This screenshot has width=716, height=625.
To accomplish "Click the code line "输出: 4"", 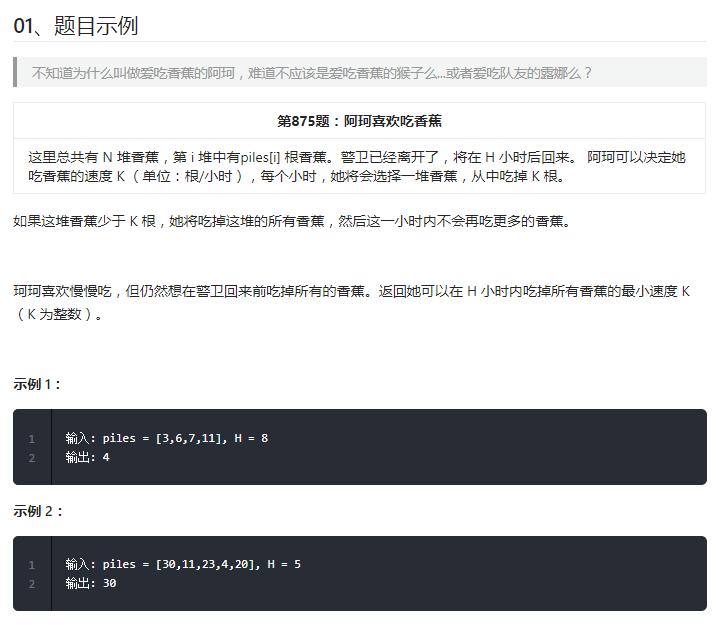I will 87,457.
